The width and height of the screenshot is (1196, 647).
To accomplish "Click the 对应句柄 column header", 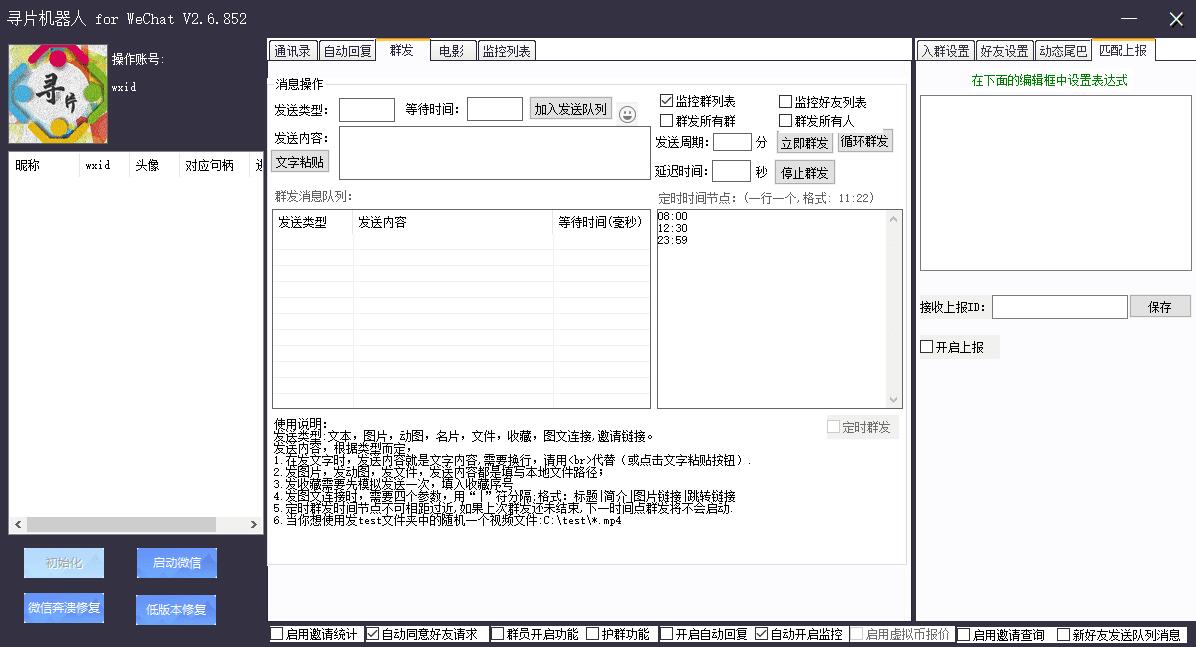I will point(214,166).
